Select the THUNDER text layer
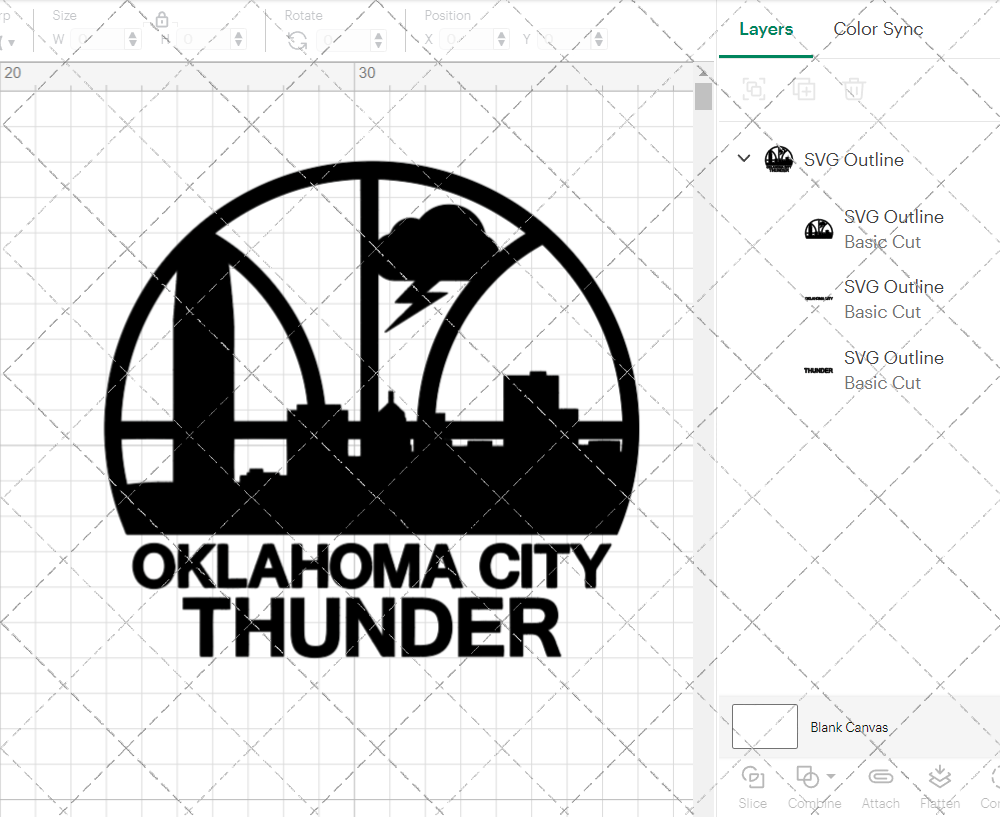 tap(894, 370)
